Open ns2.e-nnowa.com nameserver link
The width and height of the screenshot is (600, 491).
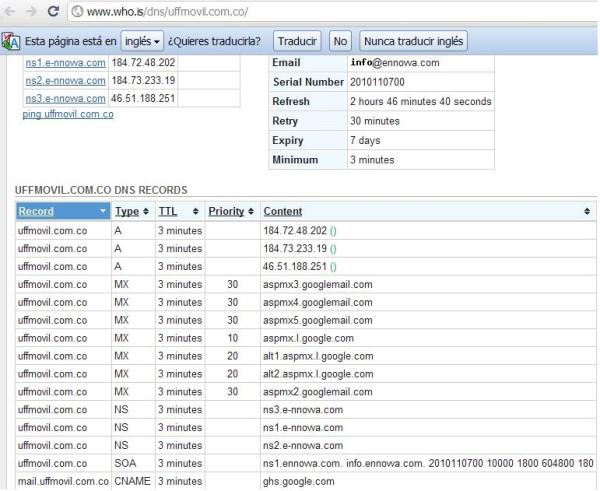pyautogui.click(x=65, y=81)
